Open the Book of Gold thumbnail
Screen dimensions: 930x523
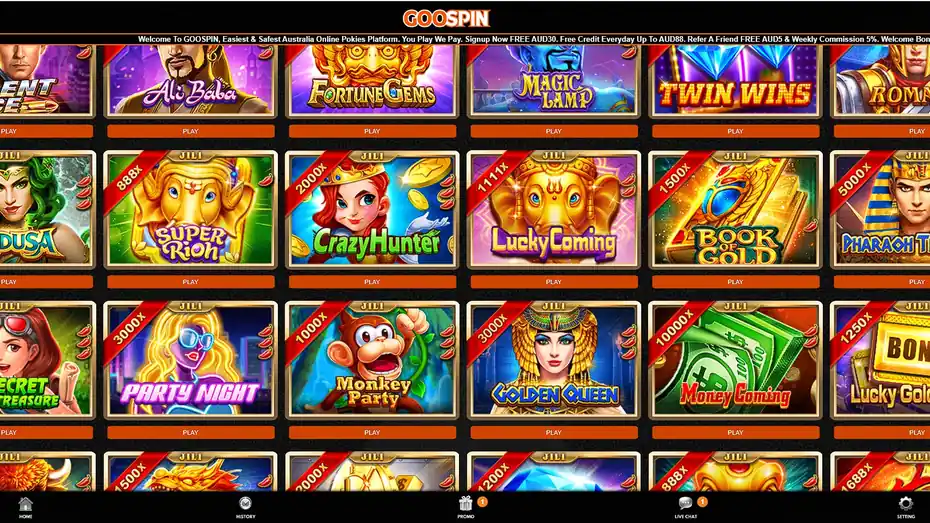pos(735,210)
